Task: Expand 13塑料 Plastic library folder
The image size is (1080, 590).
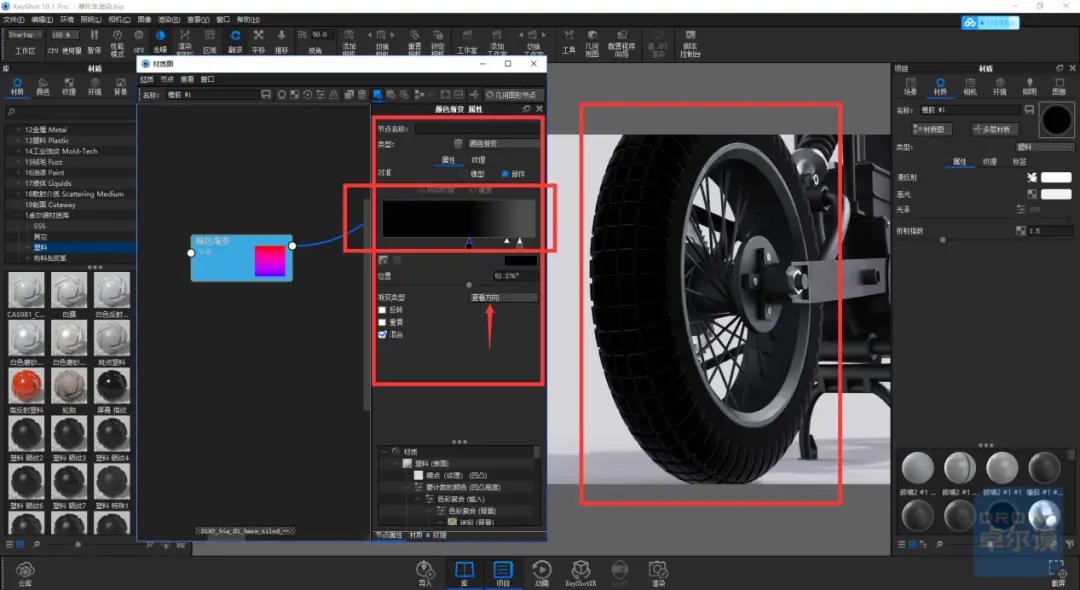Action: [x=17, y=140]
